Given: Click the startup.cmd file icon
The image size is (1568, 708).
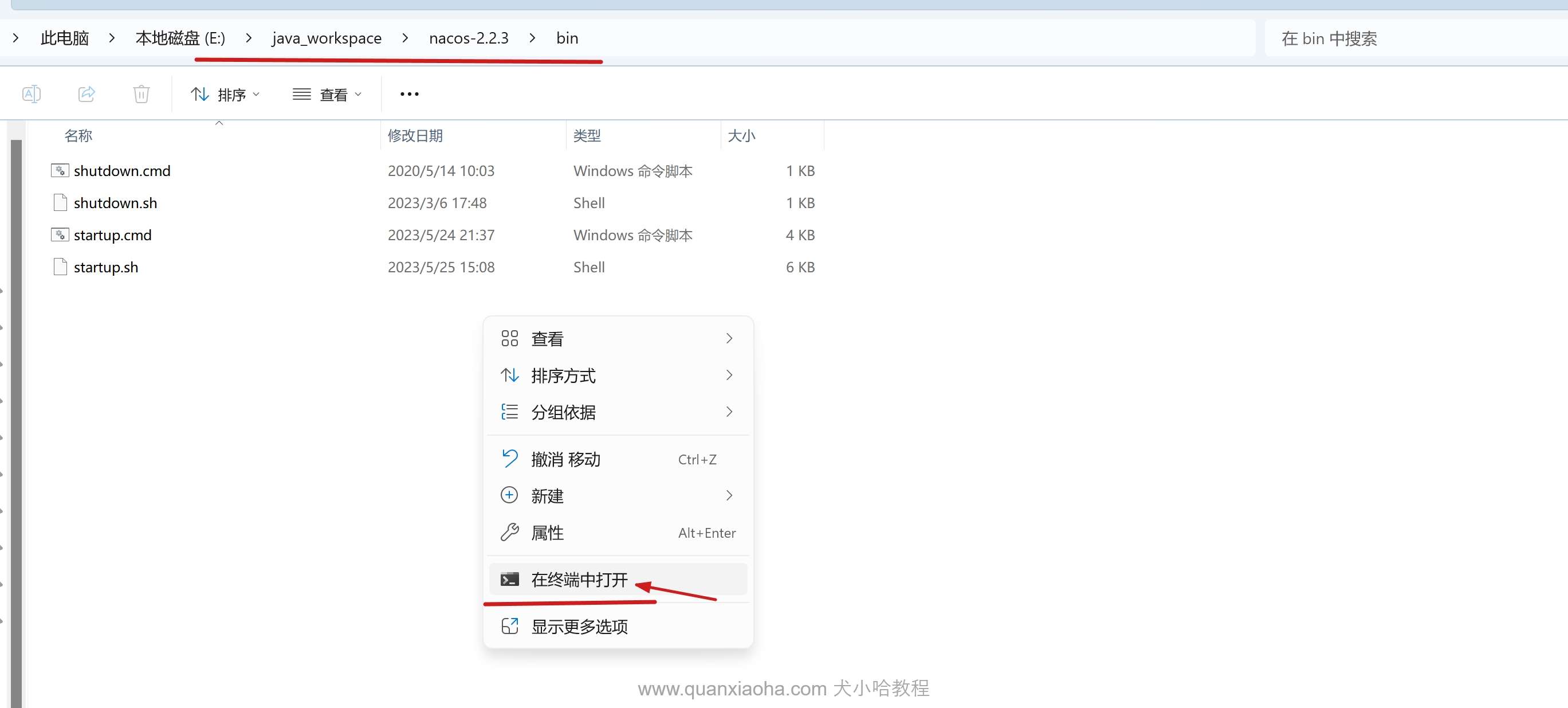Looking at the screenshot, I should (x=60, y=235).
